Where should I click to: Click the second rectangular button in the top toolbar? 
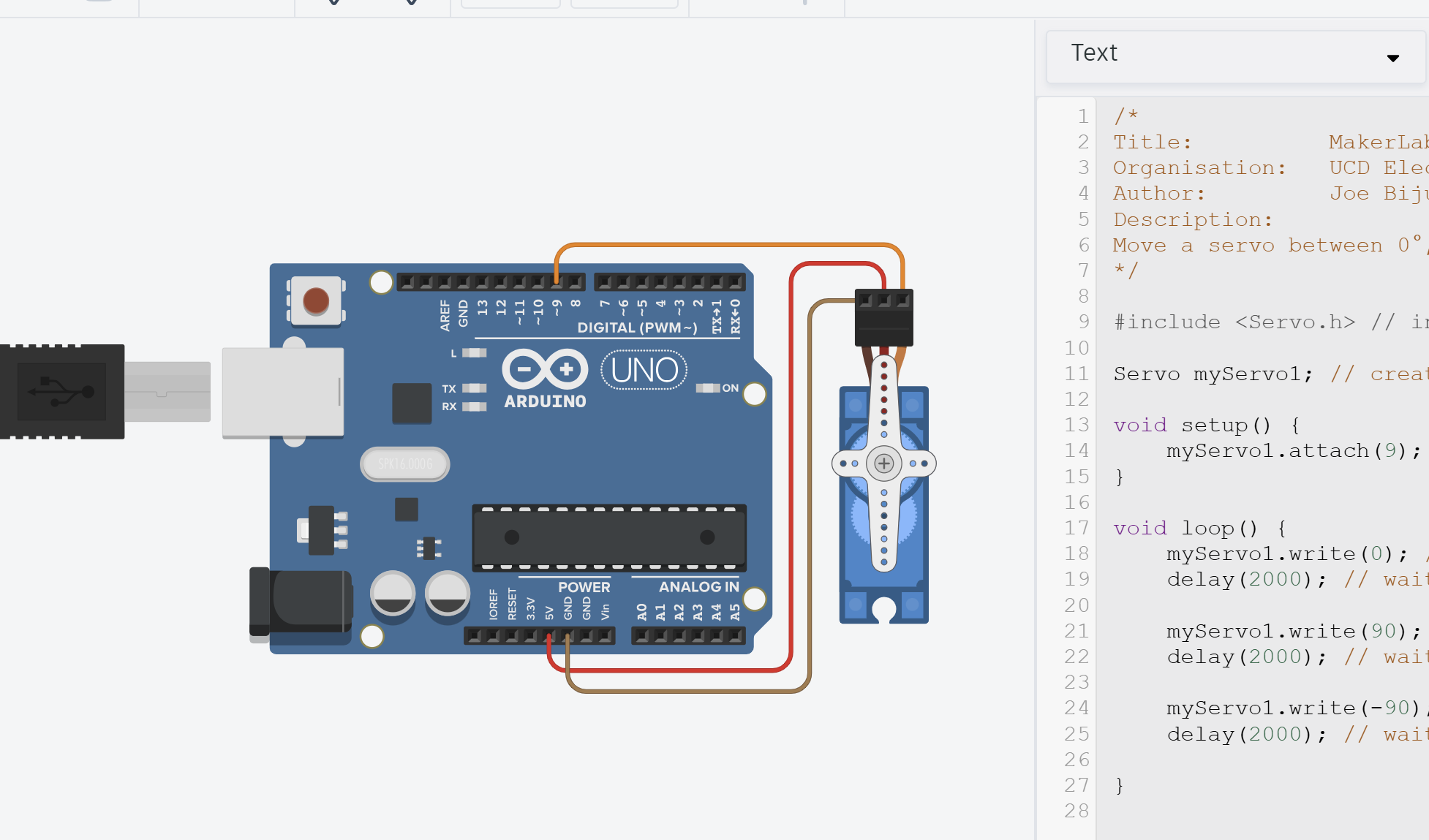(625, 3)
